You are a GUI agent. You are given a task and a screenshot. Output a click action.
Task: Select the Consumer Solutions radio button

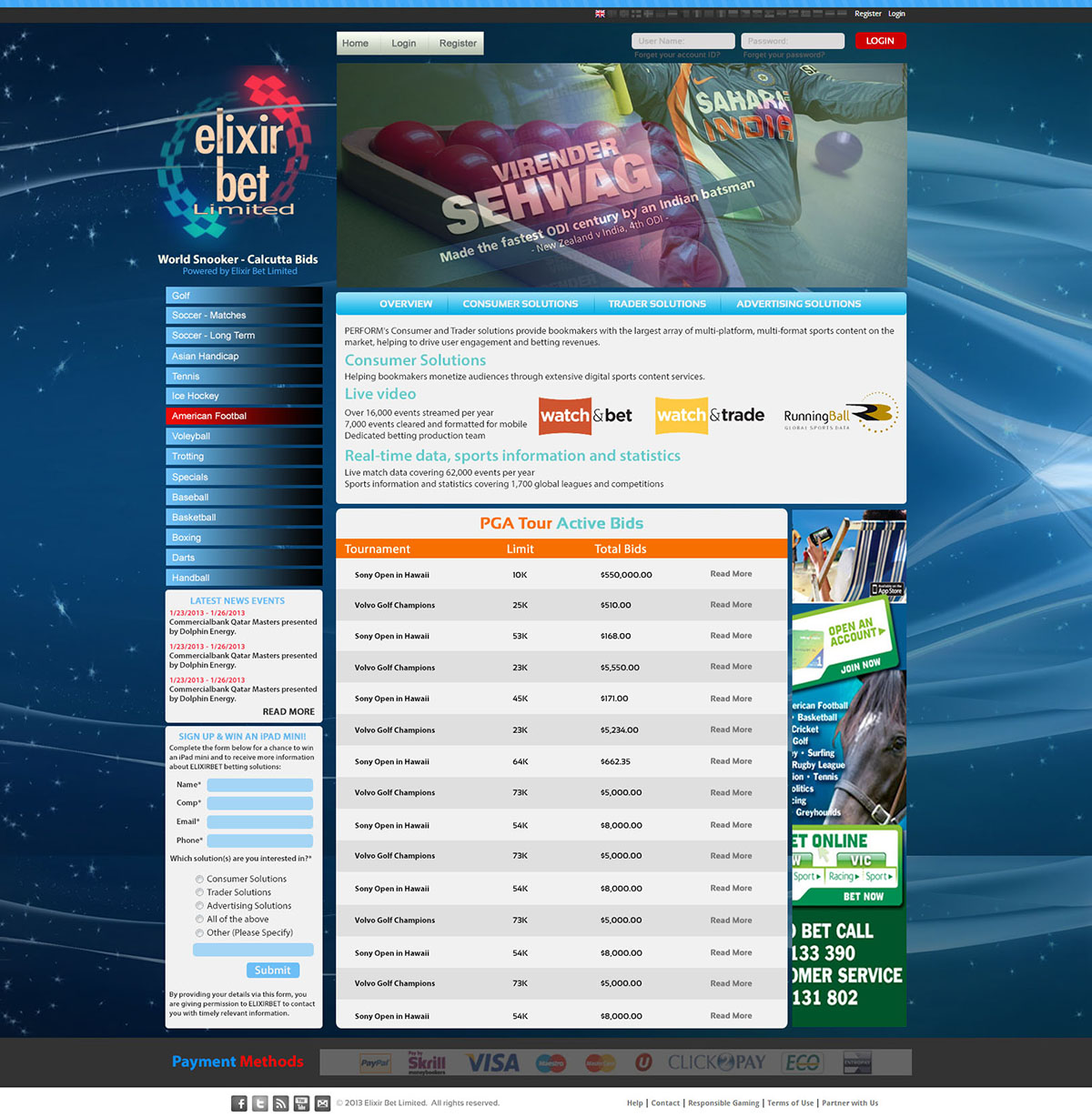pyautogui.click(x=199, y=880)
